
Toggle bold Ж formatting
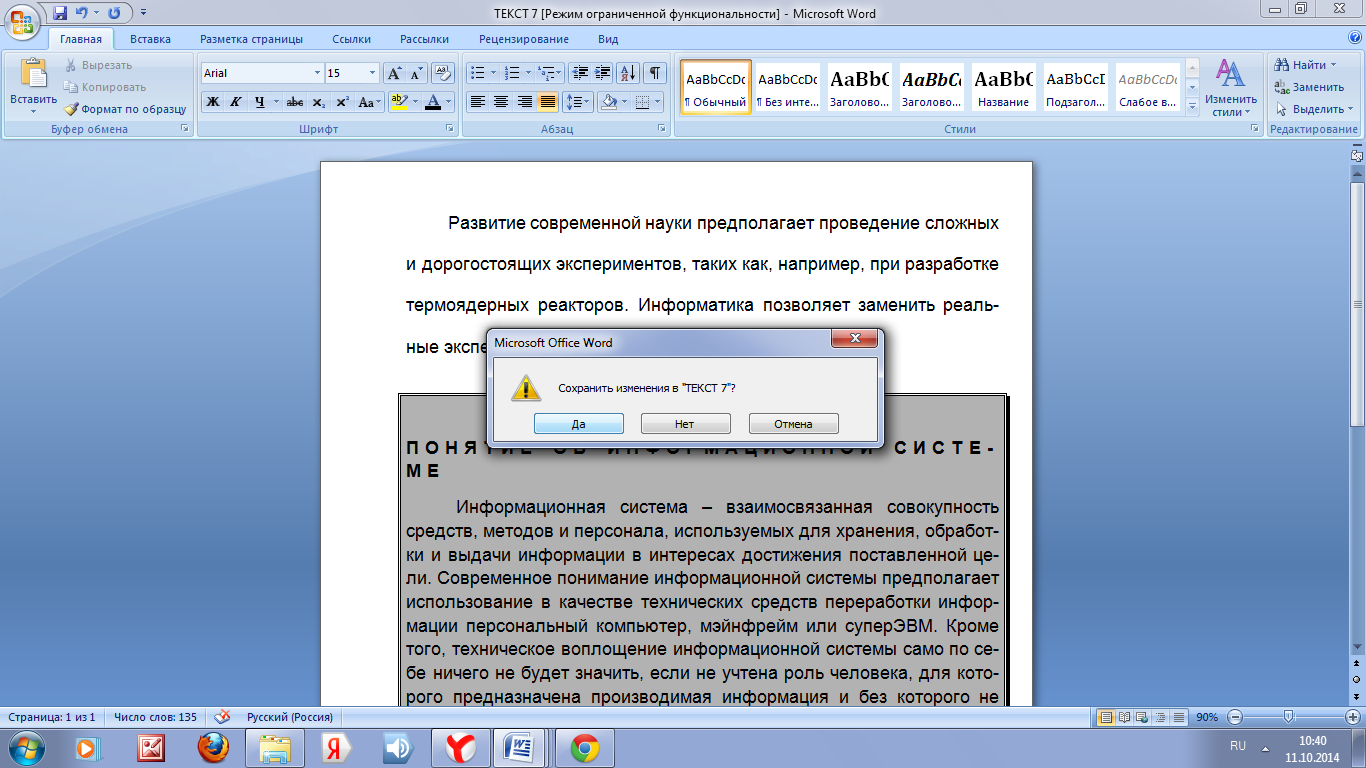212,102
